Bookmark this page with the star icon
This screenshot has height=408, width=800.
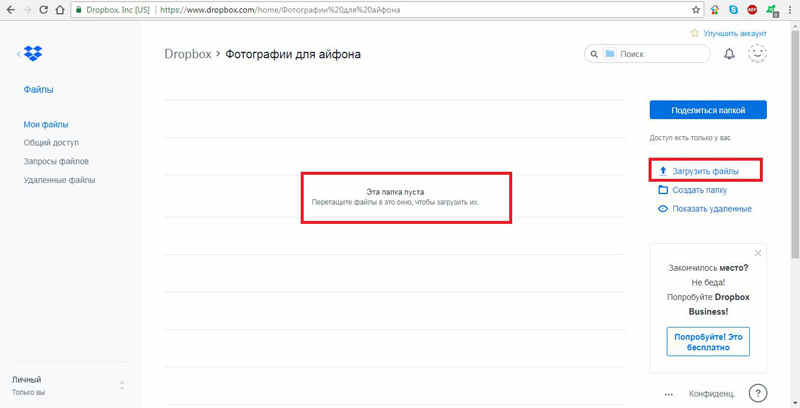coord(696,10)
